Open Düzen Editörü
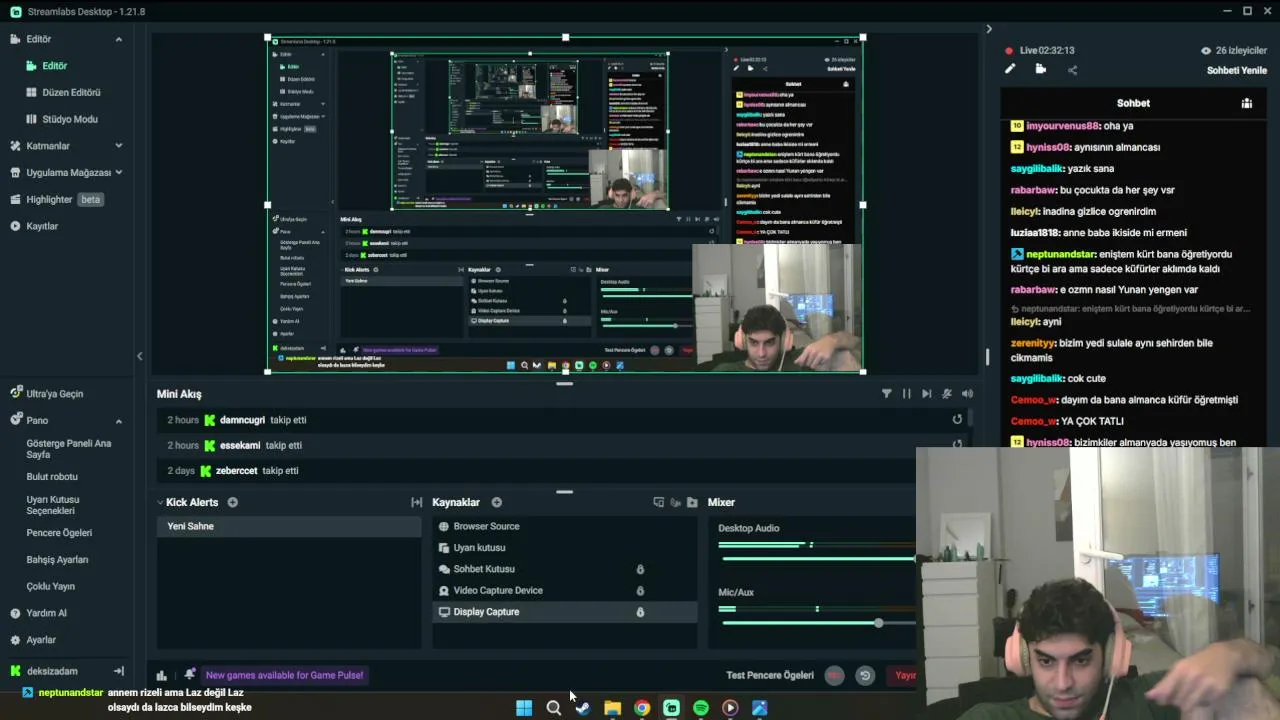Screen dimensions: 1280x720 pos(71,92)
